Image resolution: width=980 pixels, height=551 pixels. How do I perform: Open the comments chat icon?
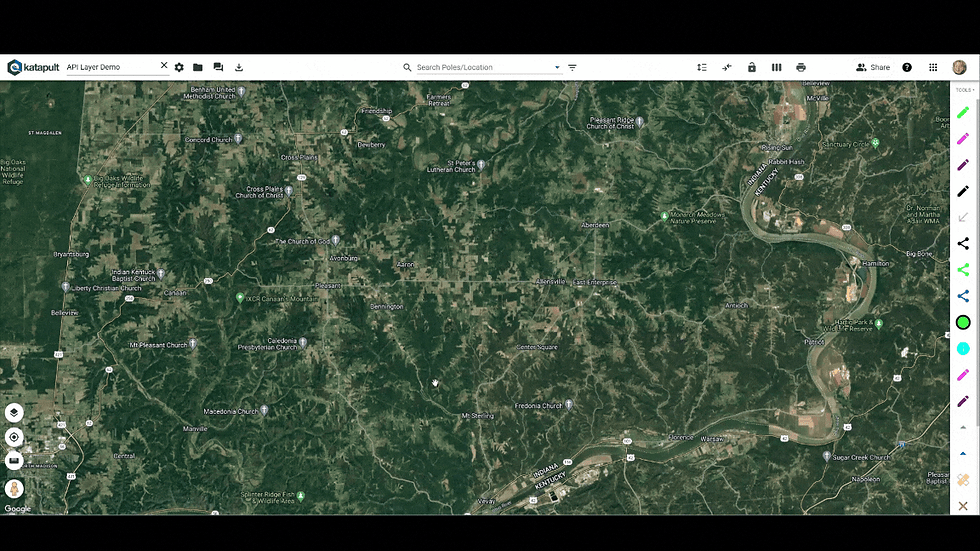pyautogui.click(x=218, y=67)
